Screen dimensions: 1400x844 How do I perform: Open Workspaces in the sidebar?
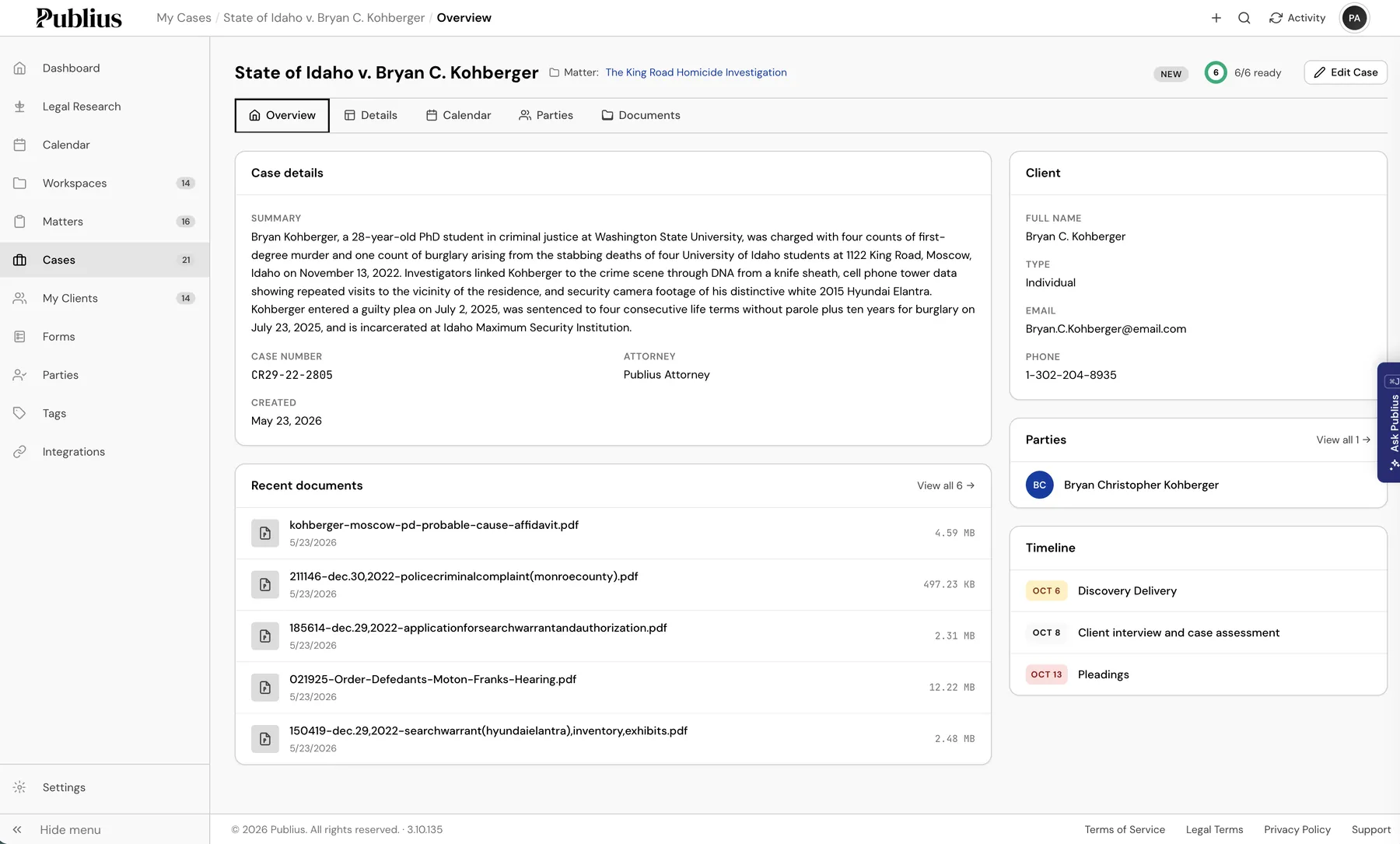(x=104, y=184)
